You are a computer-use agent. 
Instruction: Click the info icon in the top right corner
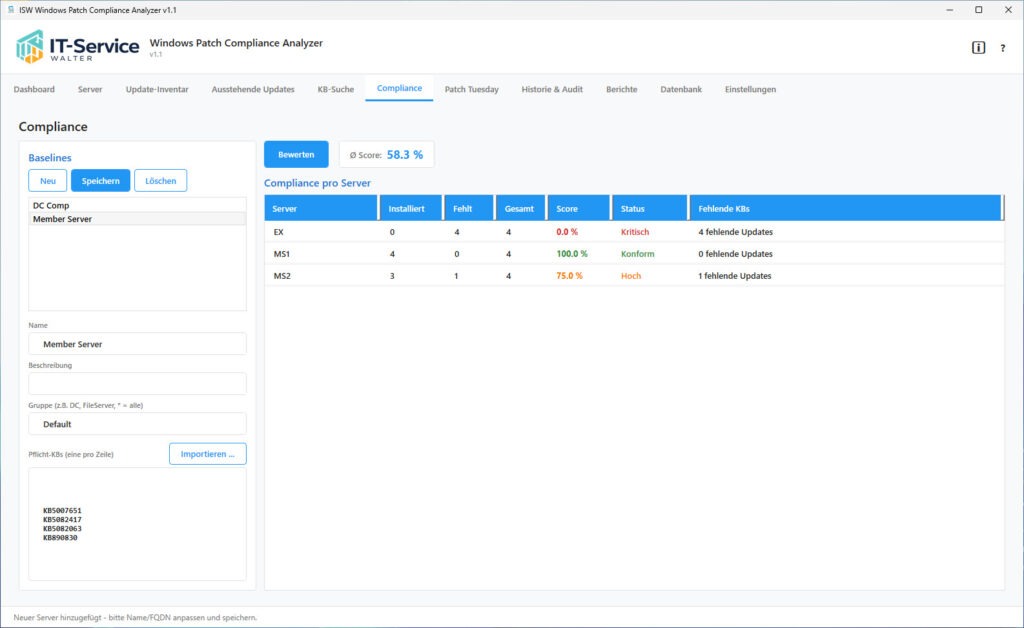pyautogui.click(x=976, y=45)
